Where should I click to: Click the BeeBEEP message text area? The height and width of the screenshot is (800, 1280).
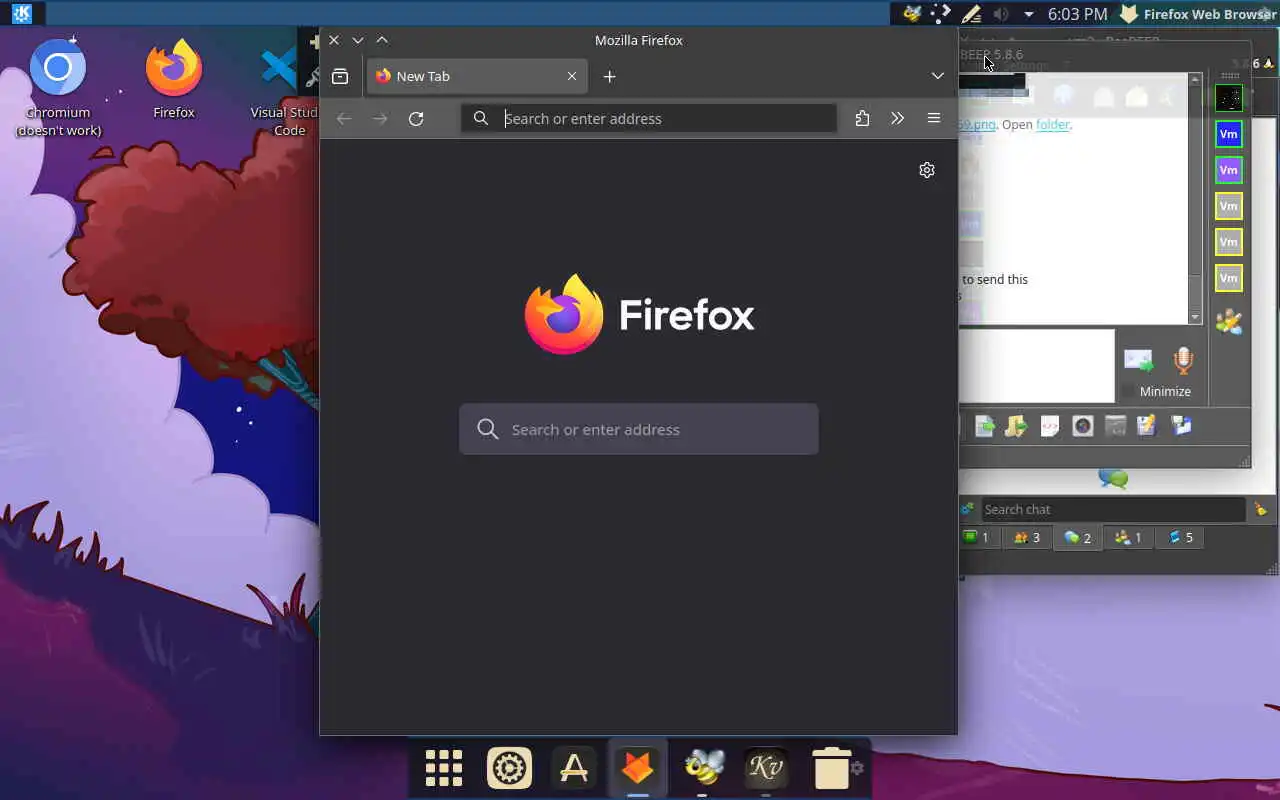pyautogui.click(x=1036, y=366)
